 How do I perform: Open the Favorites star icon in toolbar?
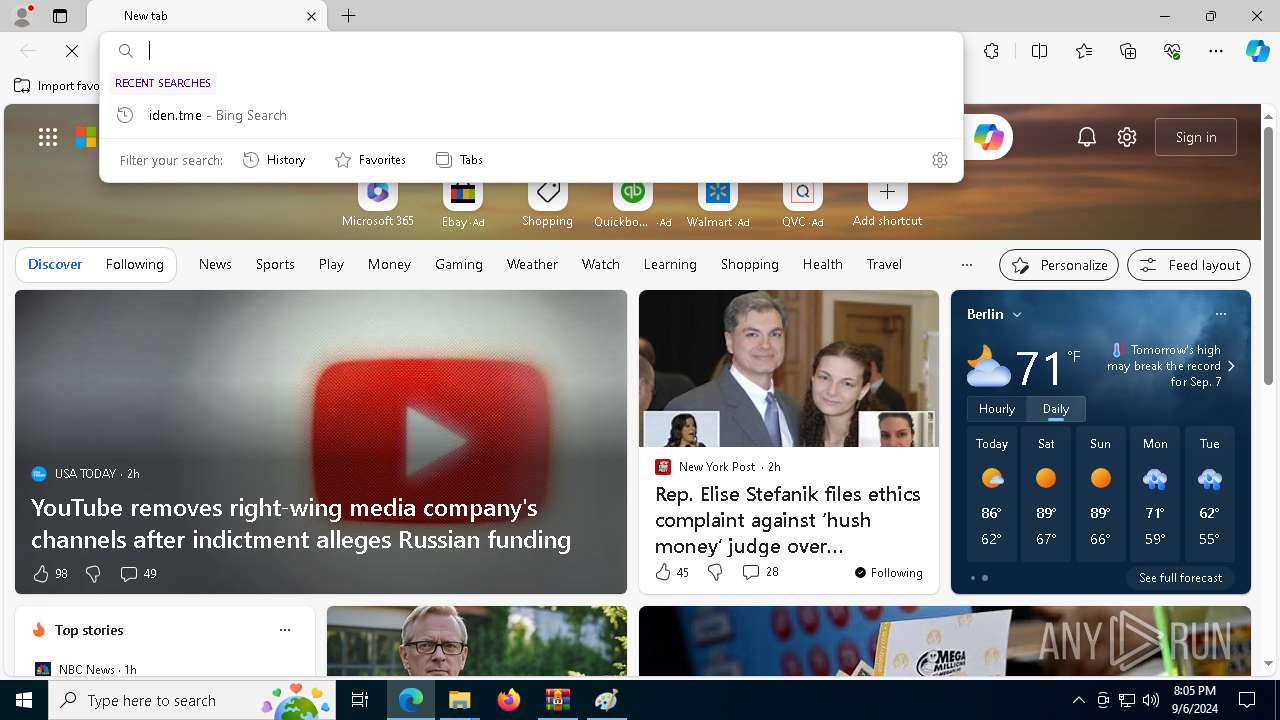(1084, 51)
